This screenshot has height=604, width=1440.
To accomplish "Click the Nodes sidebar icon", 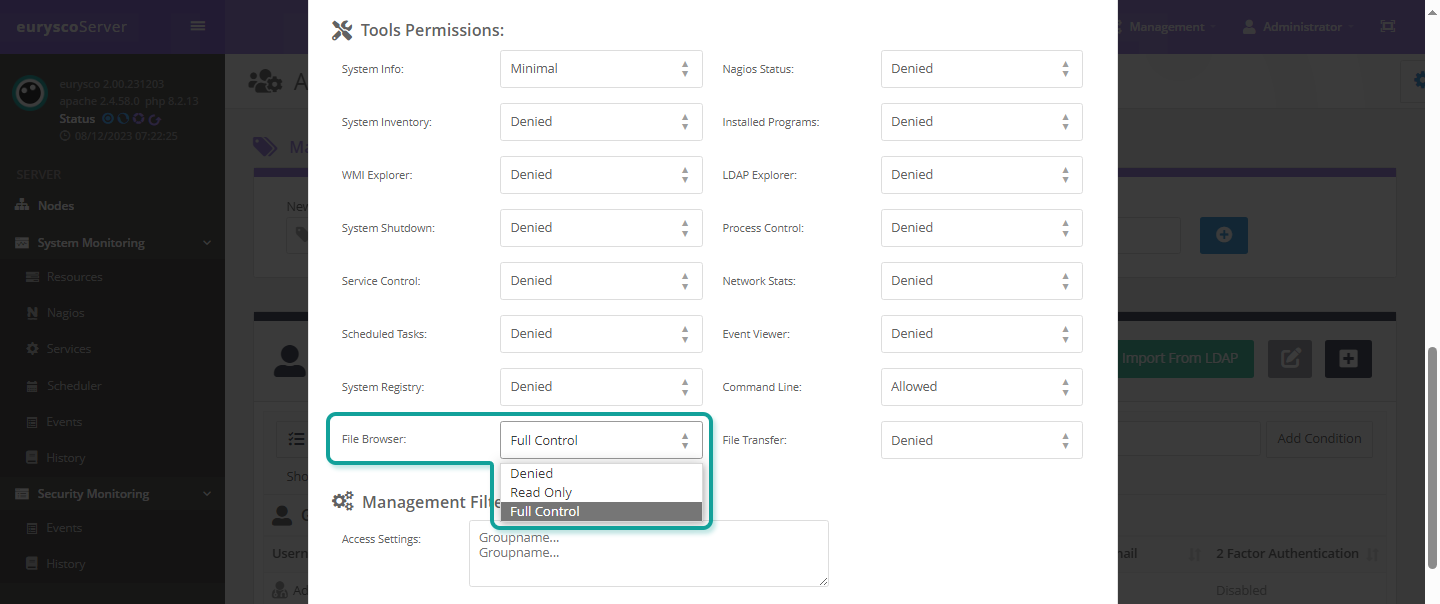I will (23, 205).
